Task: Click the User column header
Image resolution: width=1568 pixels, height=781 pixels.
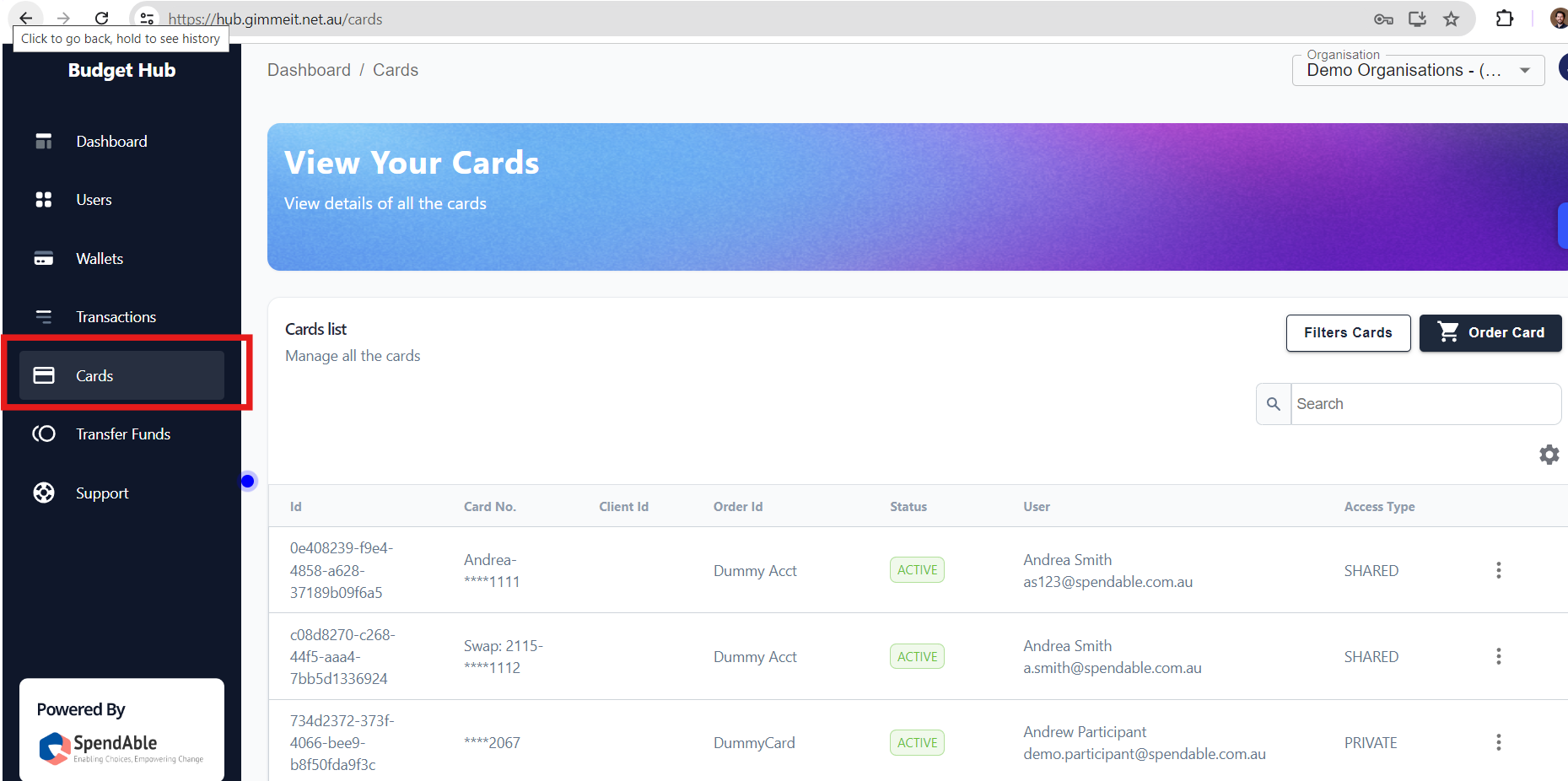Action: pyautogui.click(x=1037, y=507)
